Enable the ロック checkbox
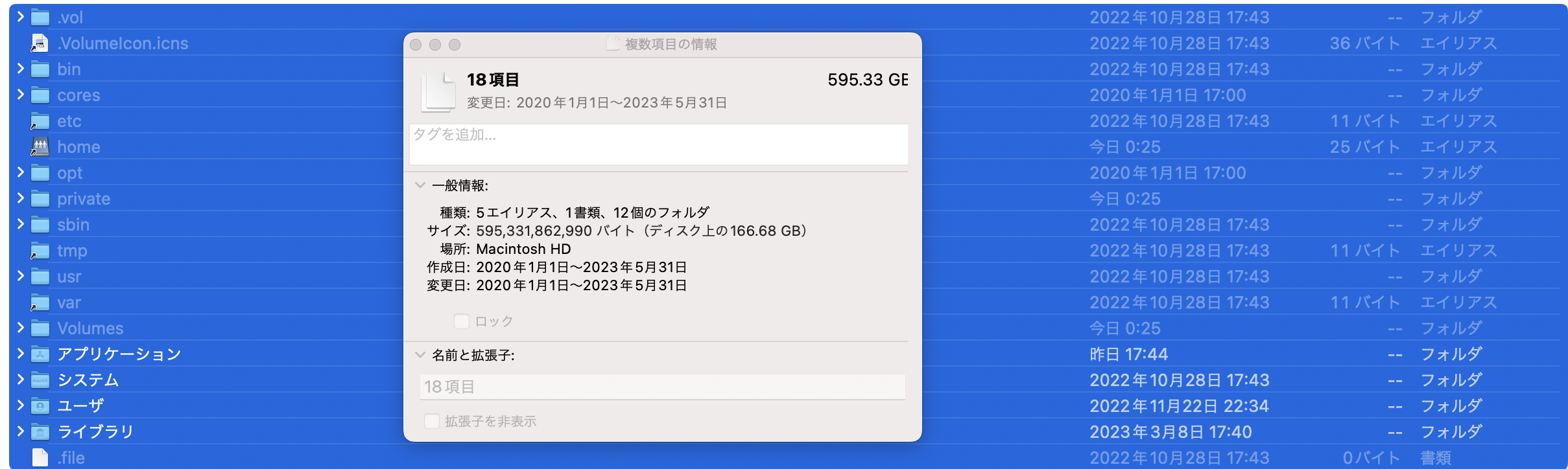This screenshot has height=469, width=1568. pyautogui.click(x=461, y=321)
